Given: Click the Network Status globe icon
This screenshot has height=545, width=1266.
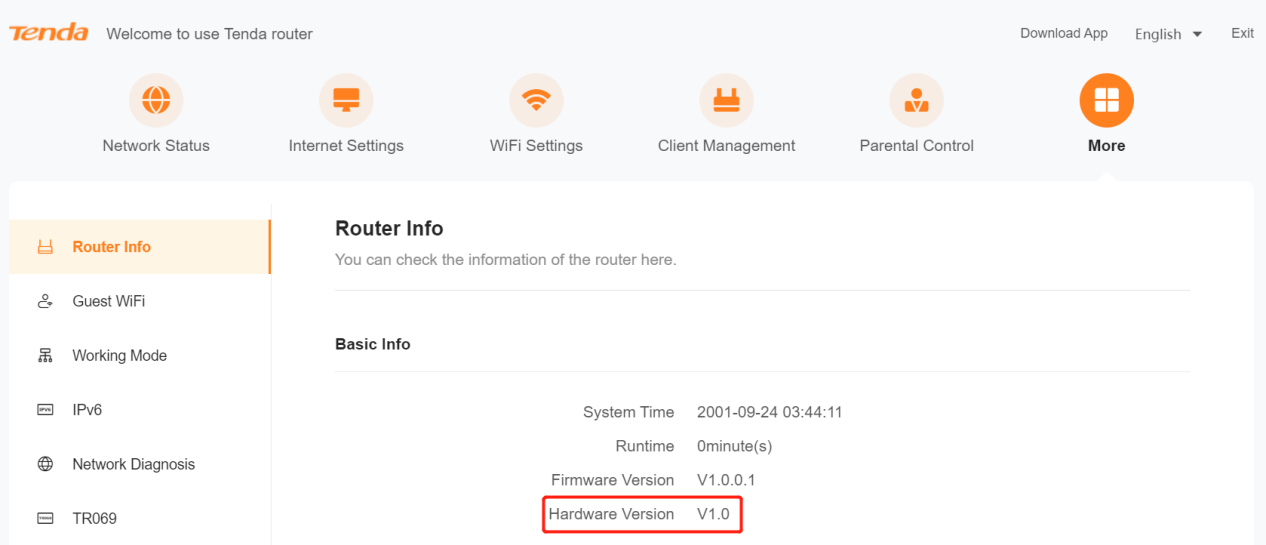Looking at the screenshot, I should (156, 100).
